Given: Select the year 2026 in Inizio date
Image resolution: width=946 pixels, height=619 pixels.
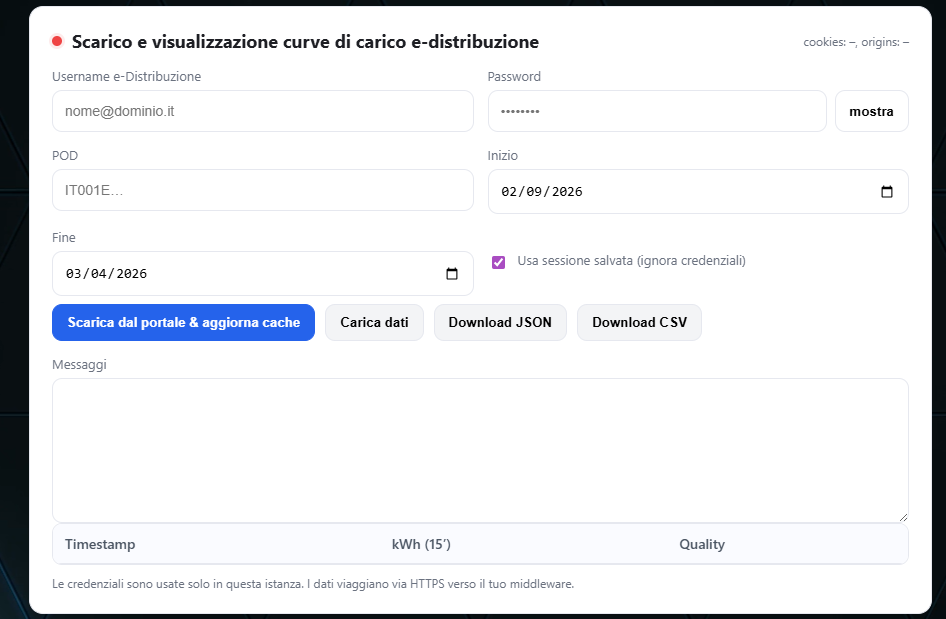Looking at the screenshot, I should pyautogui.click(x=566, y=192).
